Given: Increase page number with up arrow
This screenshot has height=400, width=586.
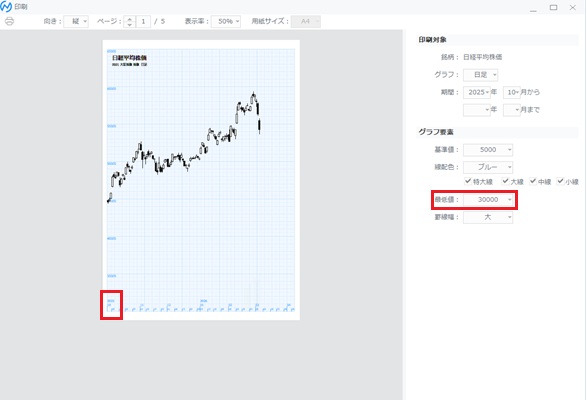Looking at the screenshot, I should coord(130,19).
